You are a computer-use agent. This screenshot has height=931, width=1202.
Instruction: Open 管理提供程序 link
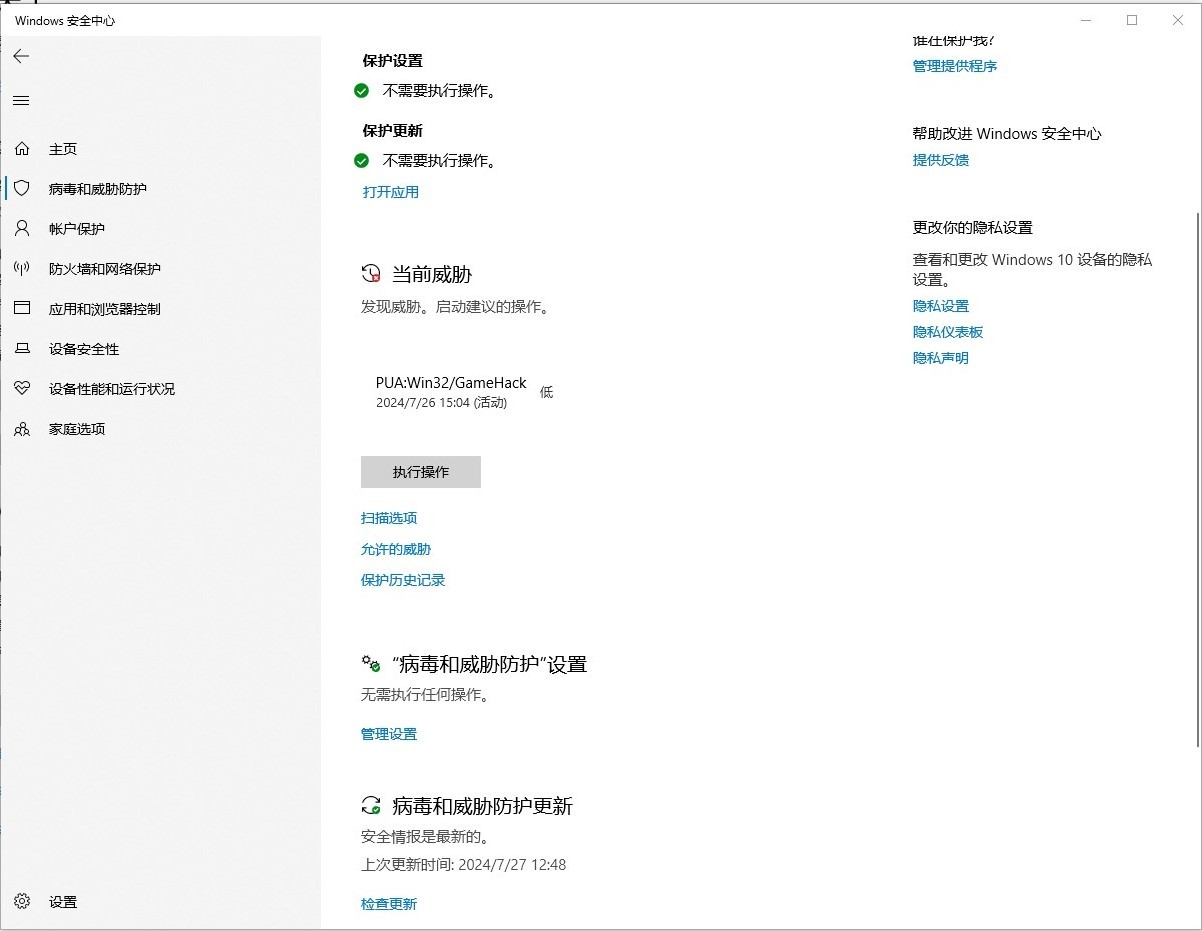[955, 66]
